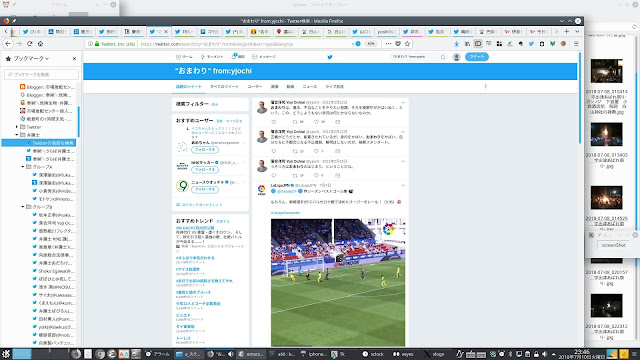Go to Firefox home page icon

coord(40,44)
